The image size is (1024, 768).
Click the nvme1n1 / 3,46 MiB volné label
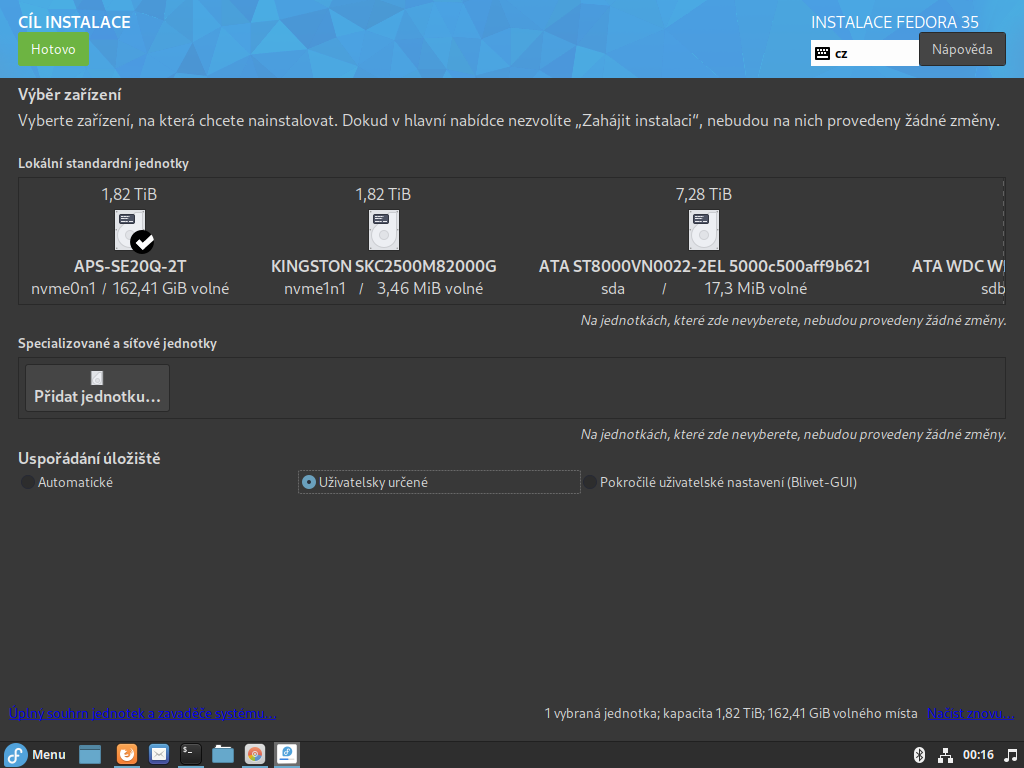[x=383, y=289]
